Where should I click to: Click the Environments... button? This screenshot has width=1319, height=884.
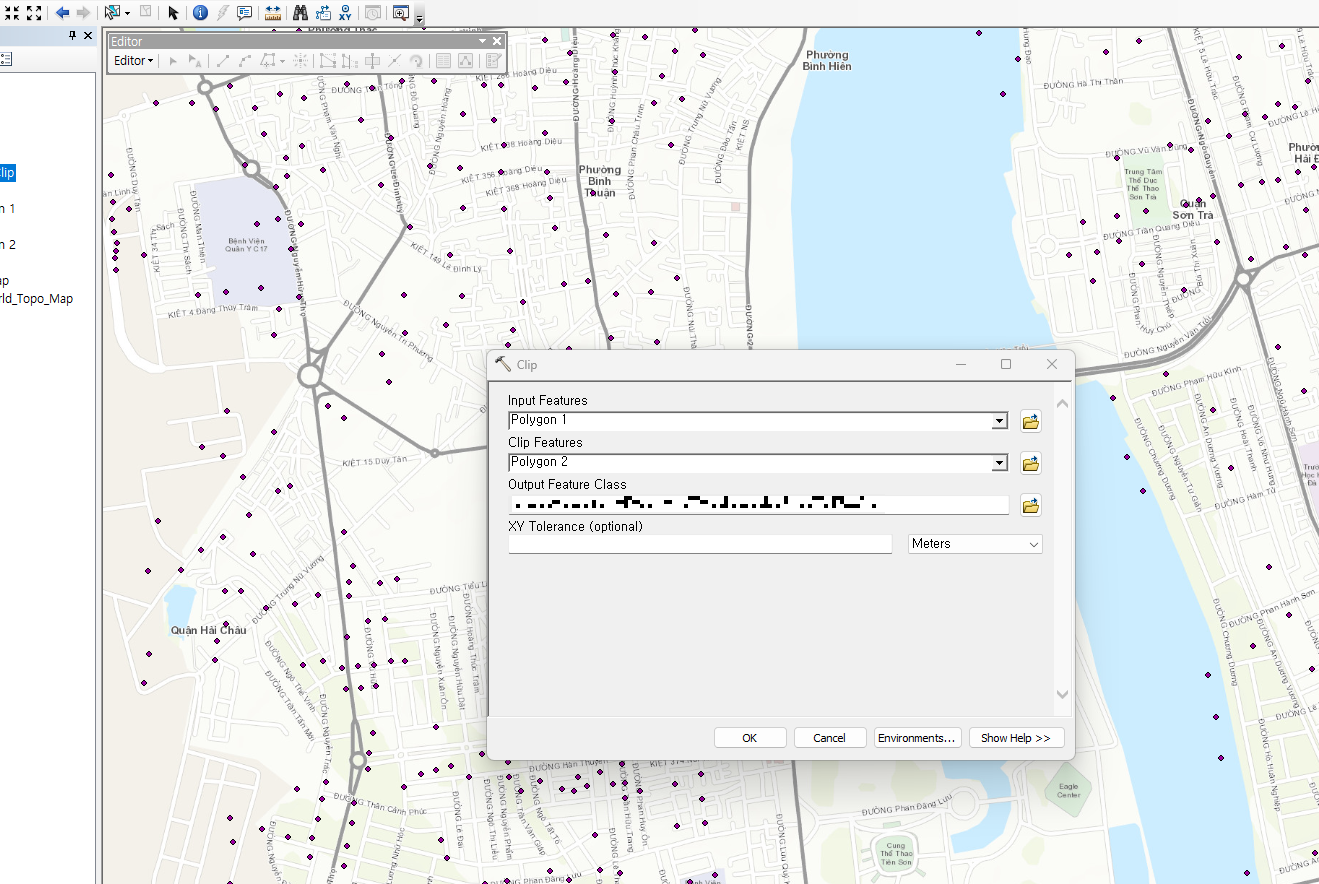tap(917, 738)
